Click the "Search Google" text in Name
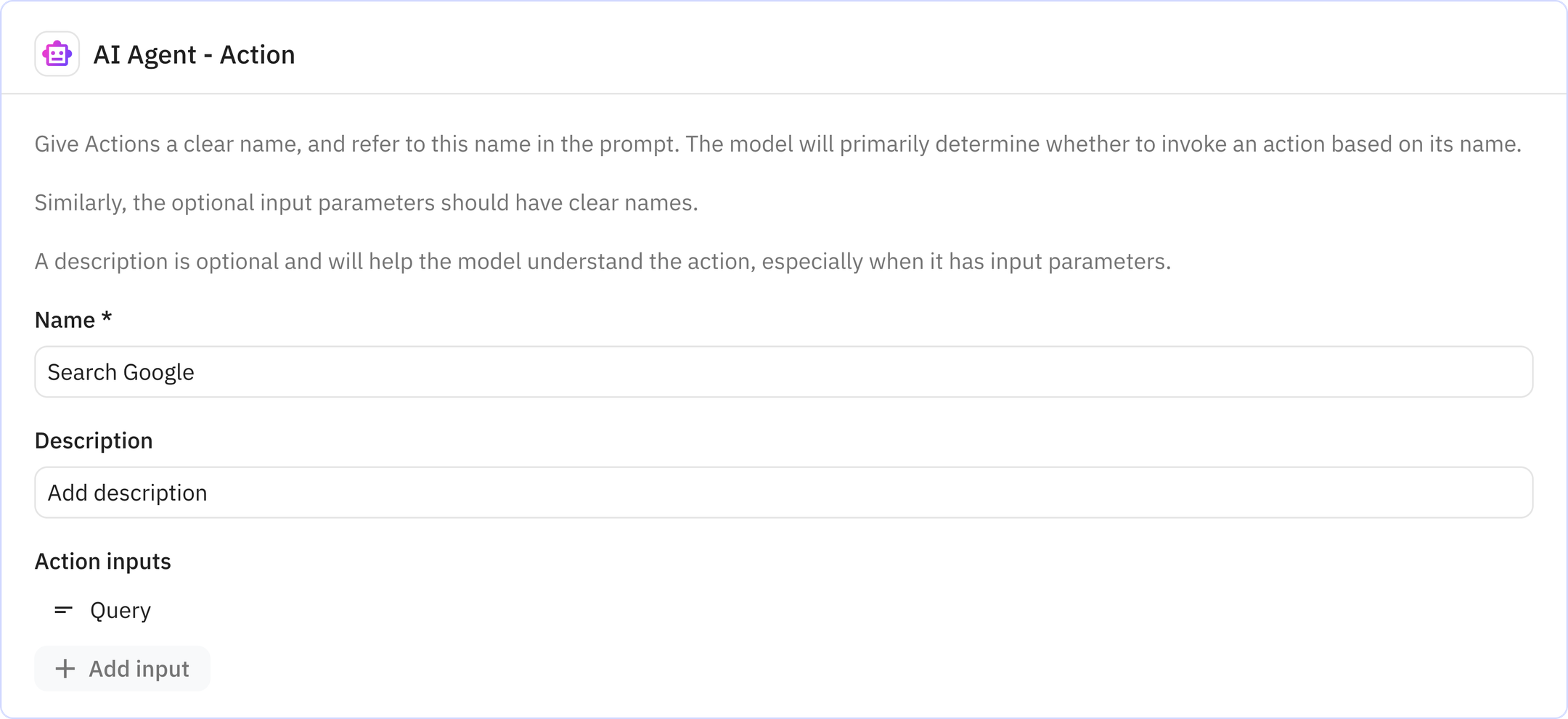 pyautogui.click(x=121, y=372)
